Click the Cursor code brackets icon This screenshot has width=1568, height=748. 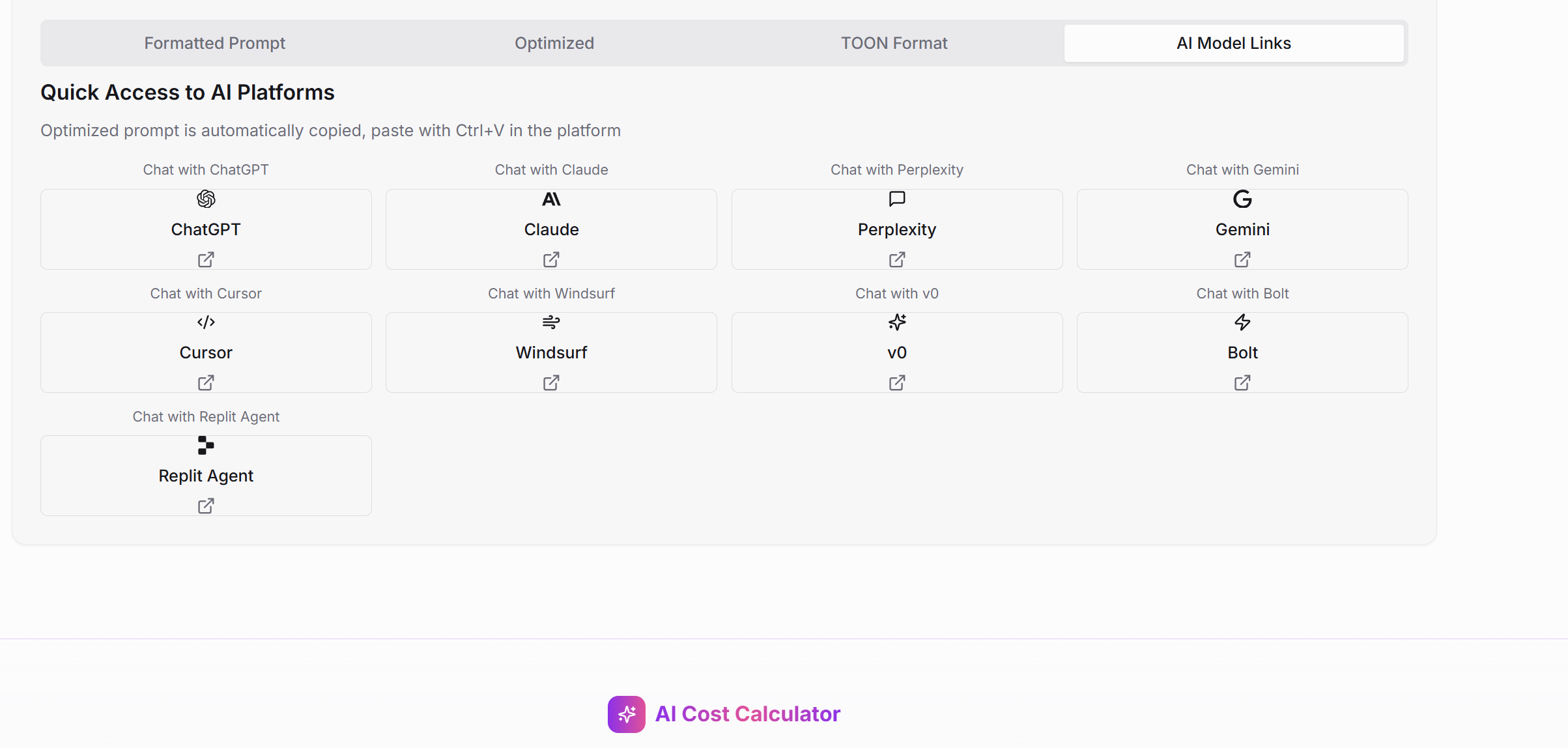206,322
